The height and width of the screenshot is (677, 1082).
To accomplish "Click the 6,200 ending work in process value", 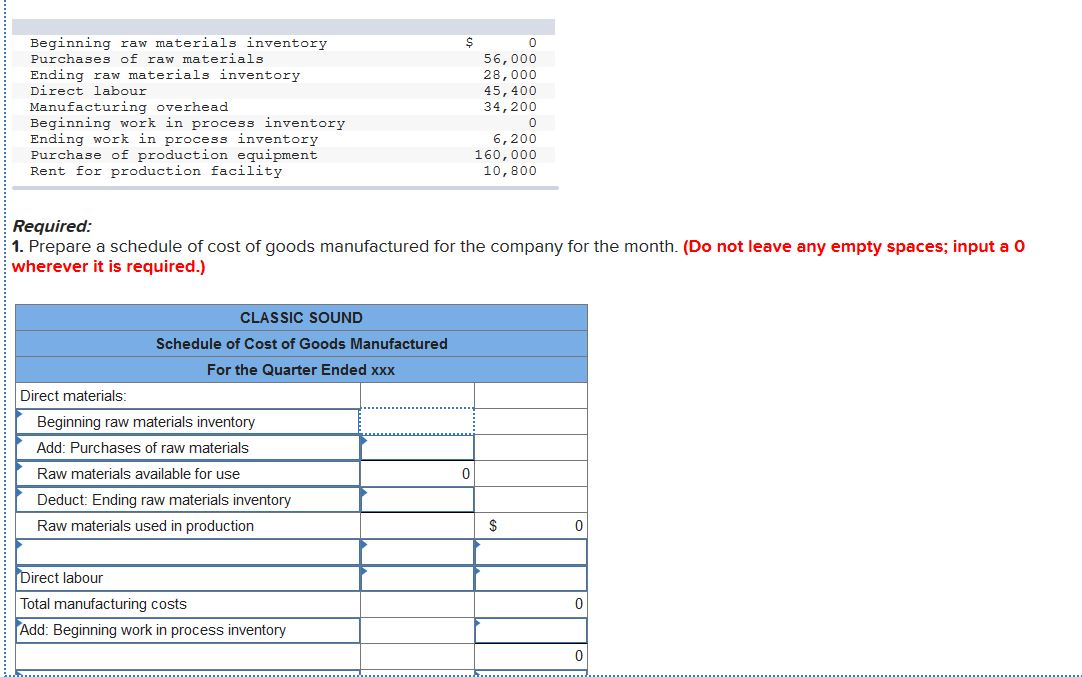I will pyautogui.click(x=514, y=139).
